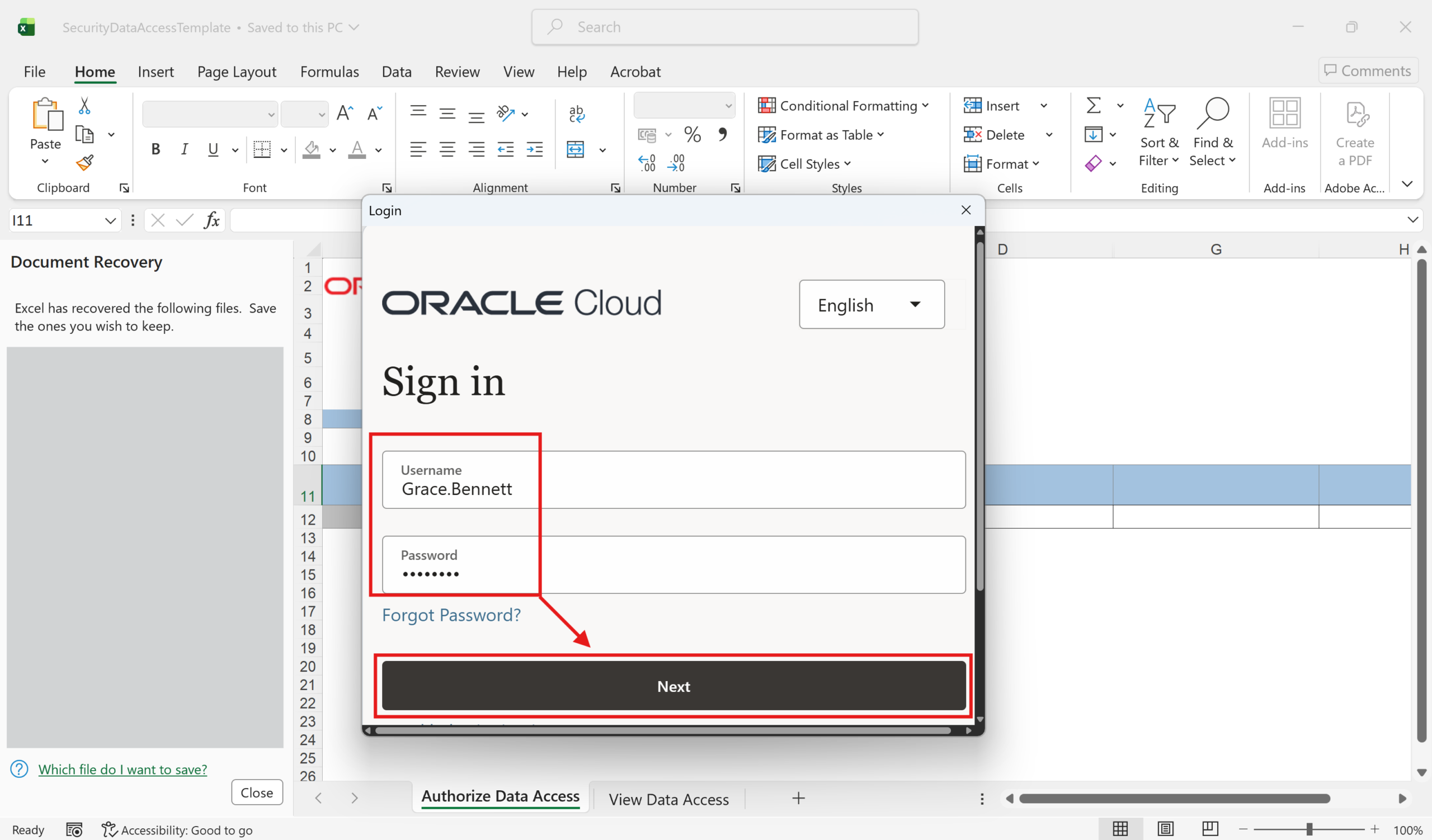Click Which file do I want to save? link

click(123, 769)
